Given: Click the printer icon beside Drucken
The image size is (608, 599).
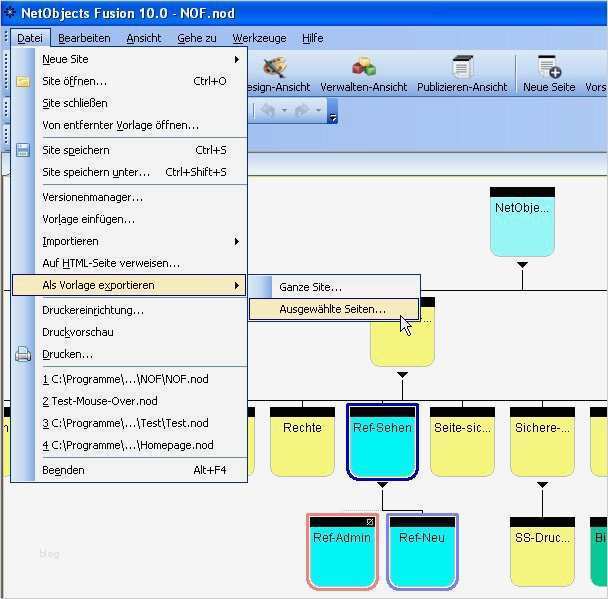Looking at the screenshot, I should [x=23, y=354].
